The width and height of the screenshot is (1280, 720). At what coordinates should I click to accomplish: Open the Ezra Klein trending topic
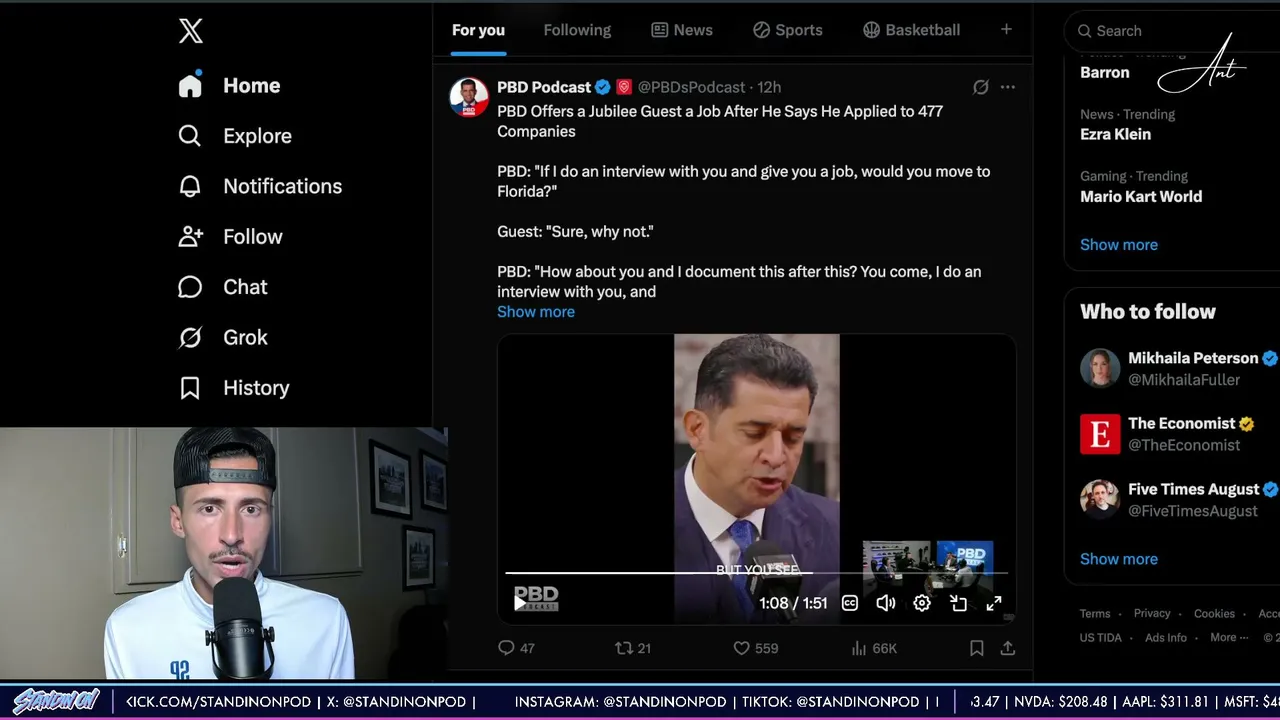pyautogui.click(x=1116, y=134)
